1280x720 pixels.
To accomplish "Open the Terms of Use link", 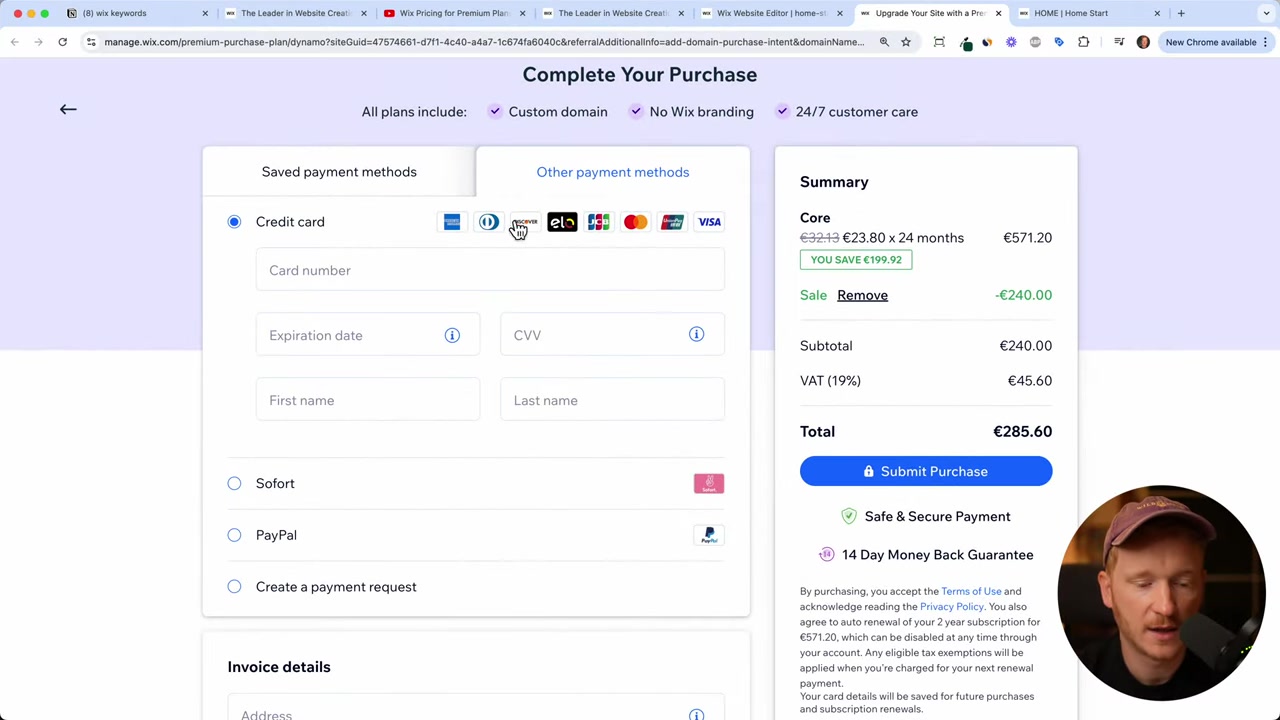I will (x=971, y=591).
